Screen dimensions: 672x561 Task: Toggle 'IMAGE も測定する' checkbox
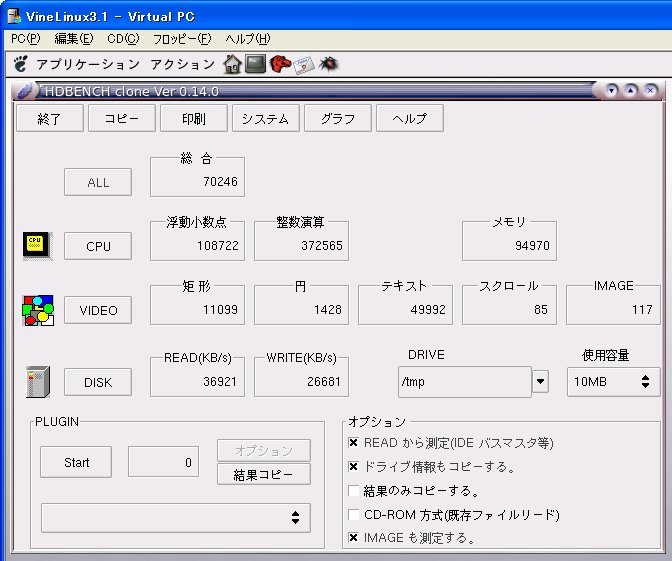(354, 537)
